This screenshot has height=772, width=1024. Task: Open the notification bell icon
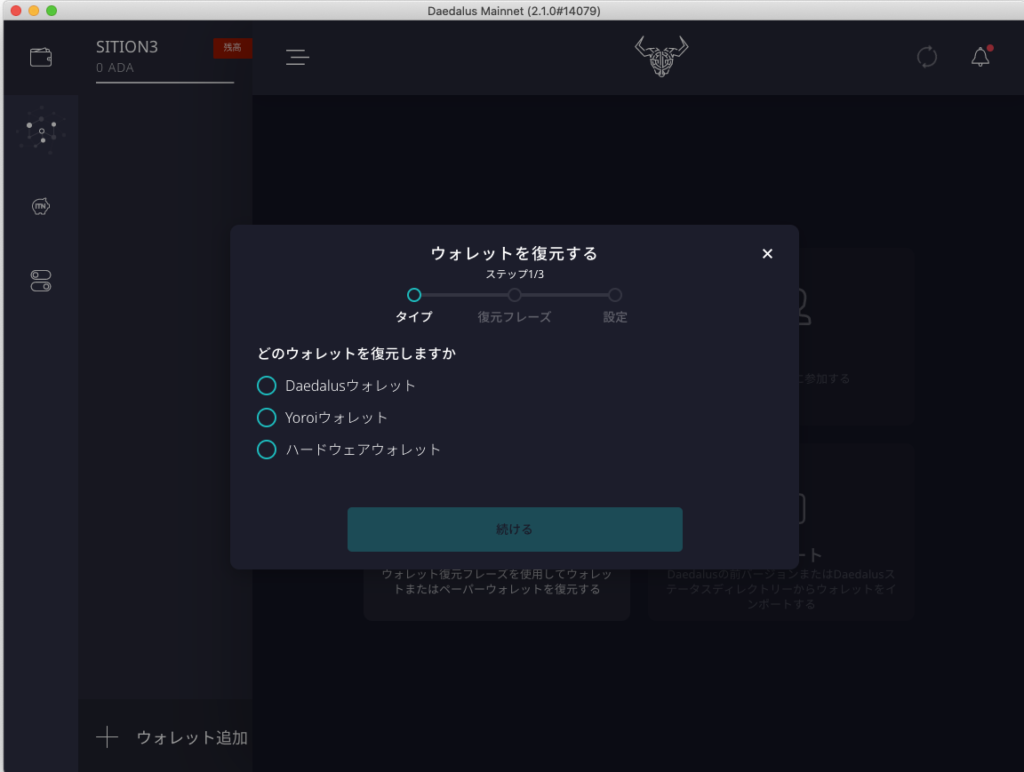pos(980,57)
